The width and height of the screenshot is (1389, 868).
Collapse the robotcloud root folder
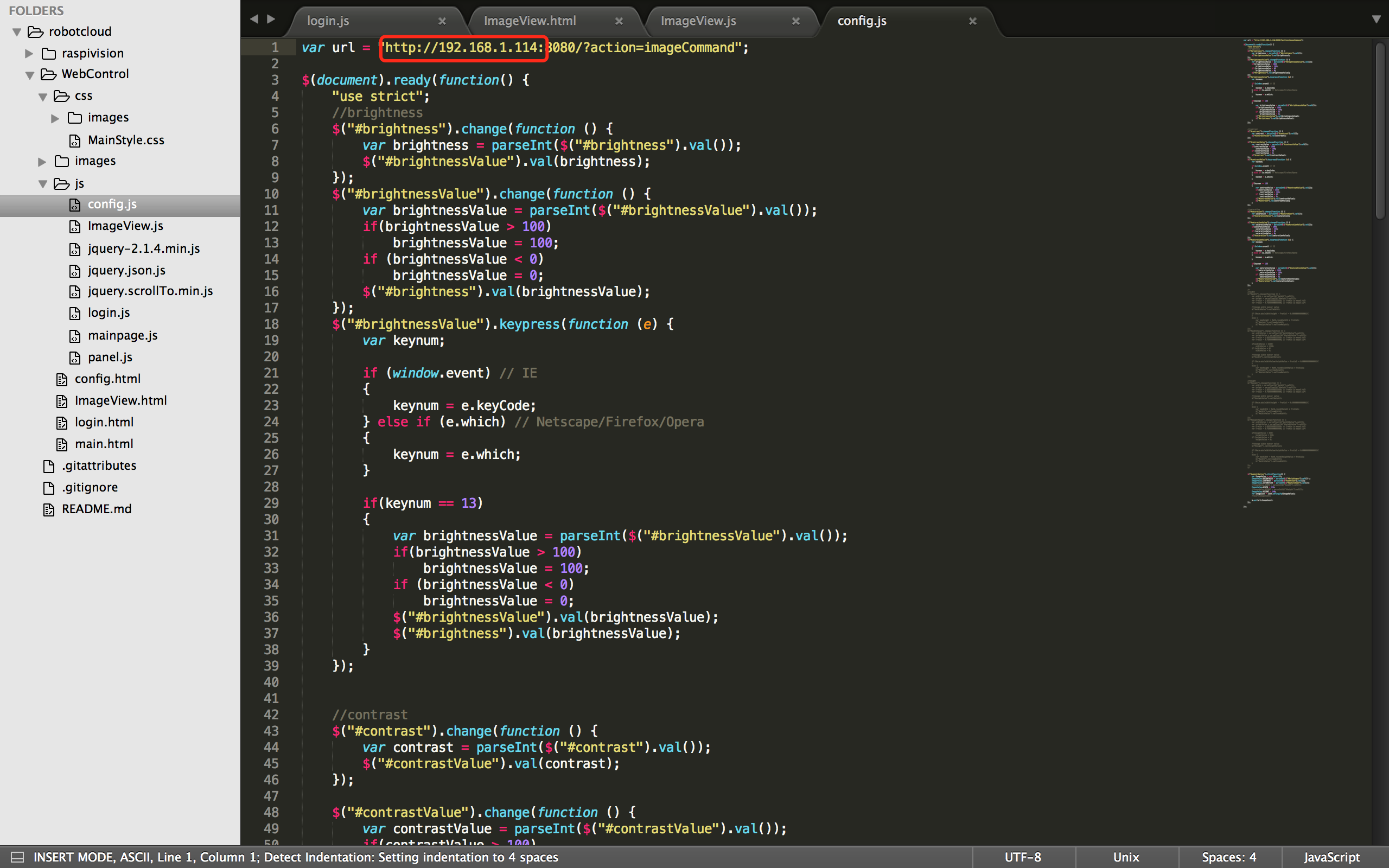click(17, 32)
